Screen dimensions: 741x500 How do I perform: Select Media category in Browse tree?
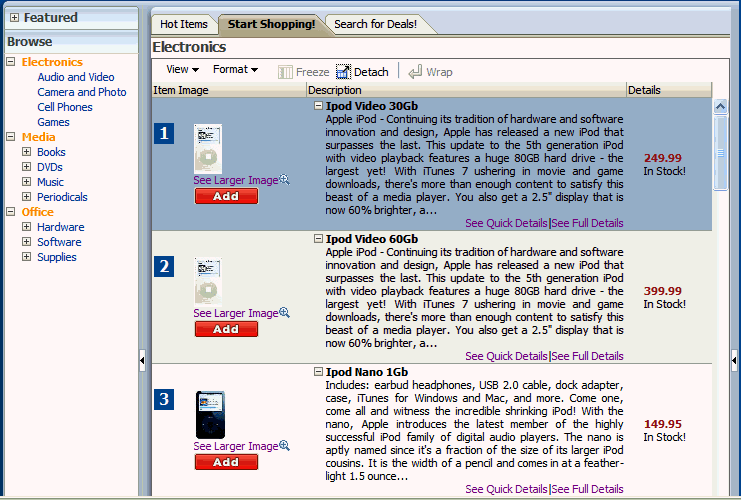tap(38, 137)
